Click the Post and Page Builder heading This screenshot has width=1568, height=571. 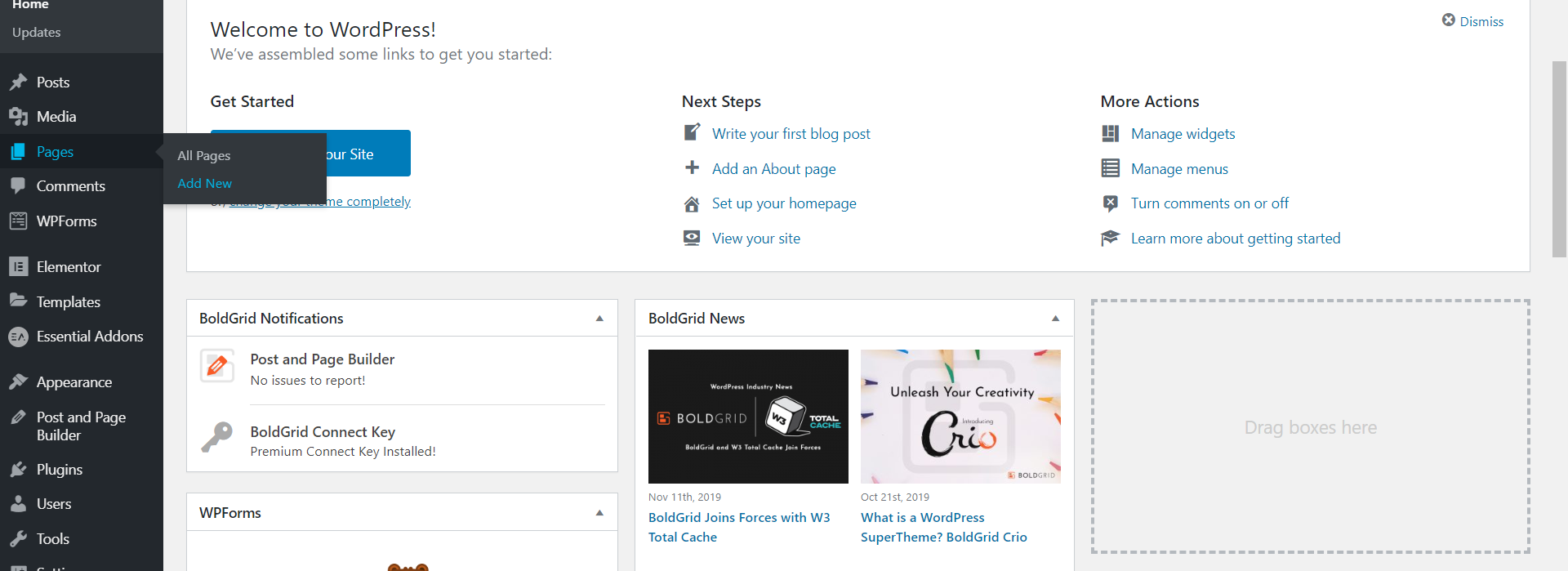323,359
